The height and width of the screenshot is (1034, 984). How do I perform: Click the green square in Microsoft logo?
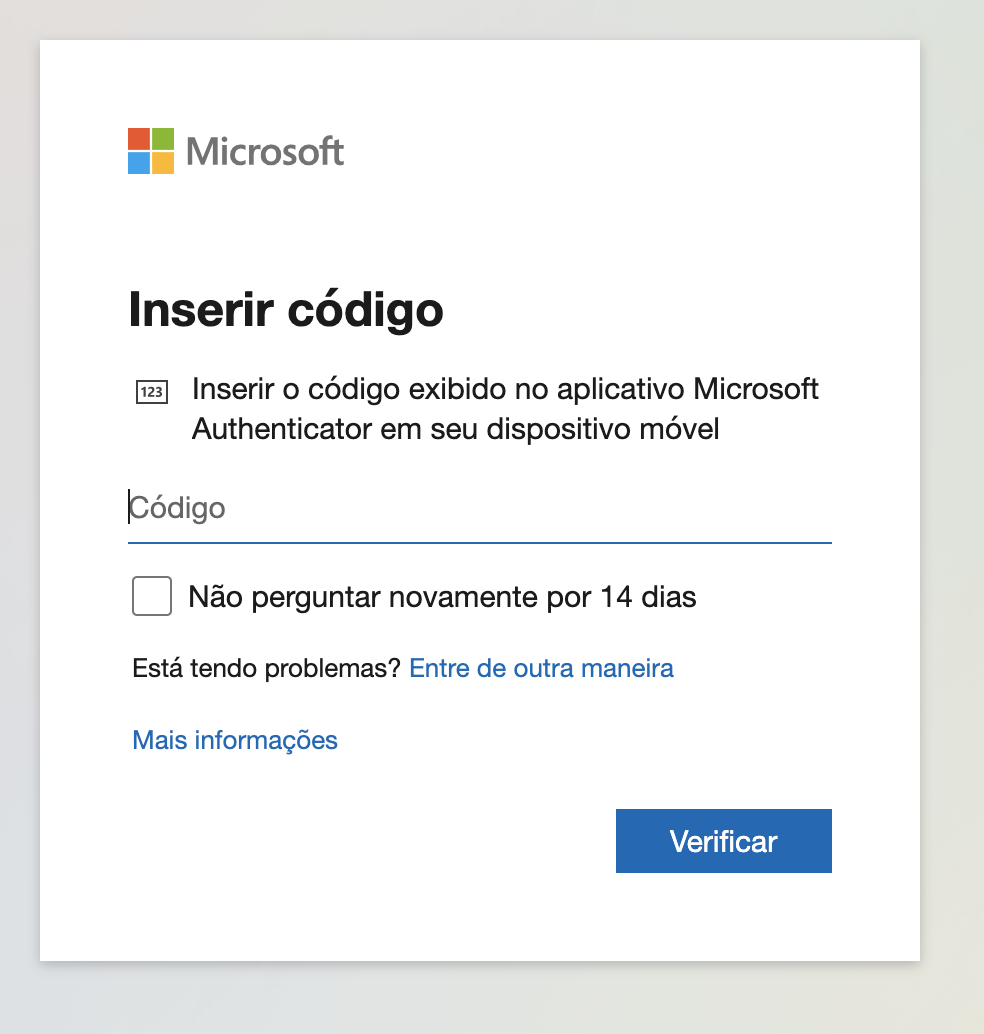tap(164, 139)
